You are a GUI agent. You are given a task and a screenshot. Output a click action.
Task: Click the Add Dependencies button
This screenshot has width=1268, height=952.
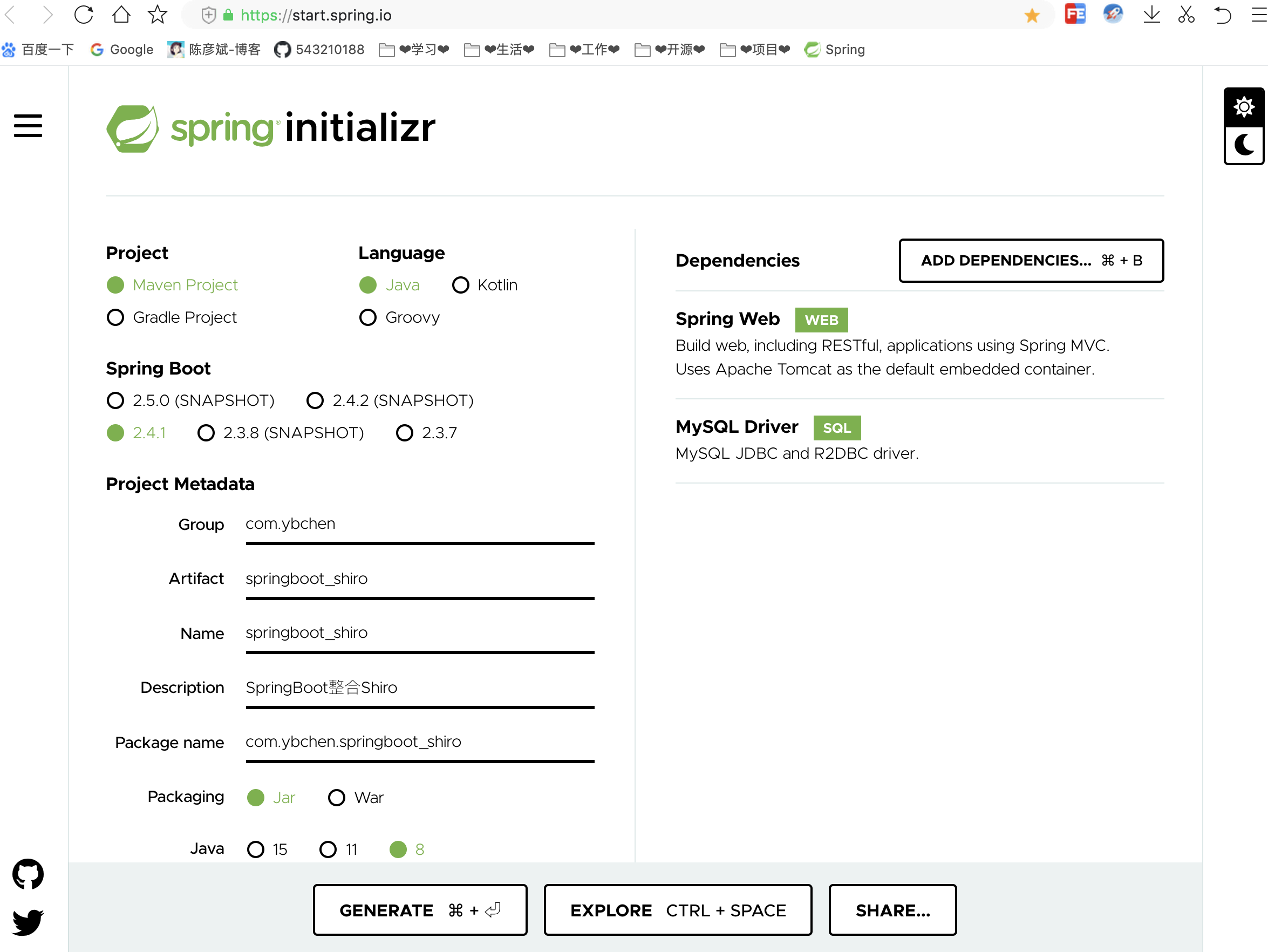[x=1031, y=260]
